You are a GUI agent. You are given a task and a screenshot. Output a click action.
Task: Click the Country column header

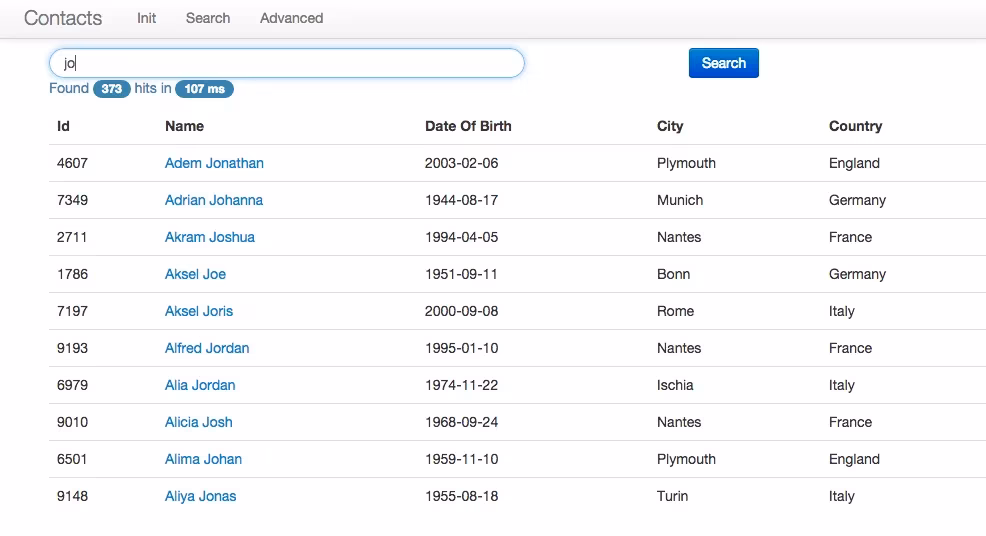tap(855, 126)
